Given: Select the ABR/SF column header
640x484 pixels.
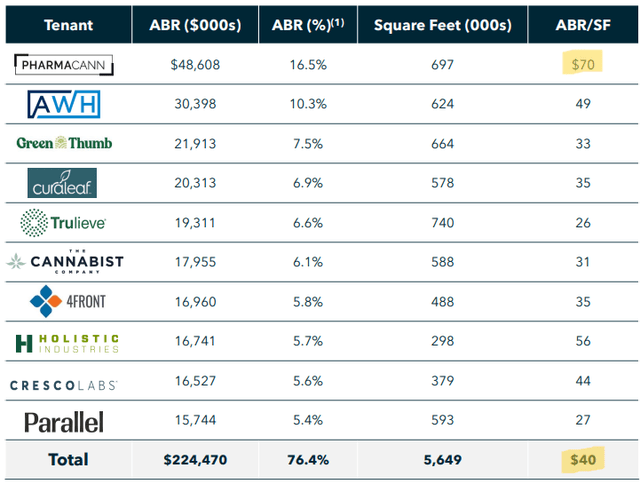Looking at the screenshot, I should [583, 25].
